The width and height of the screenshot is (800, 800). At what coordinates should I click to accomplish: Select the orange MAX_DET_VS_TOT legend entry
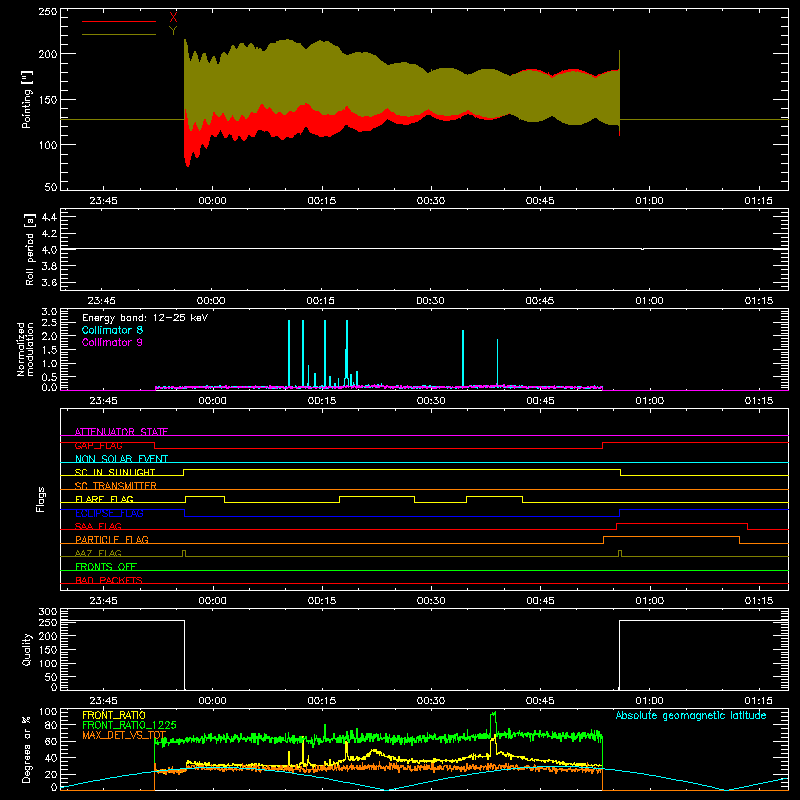tap(124, 735)
